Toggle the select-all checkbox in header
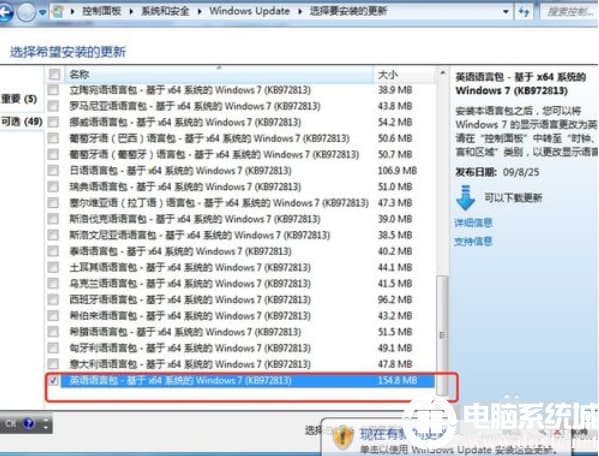 click(x=54, y=74)
